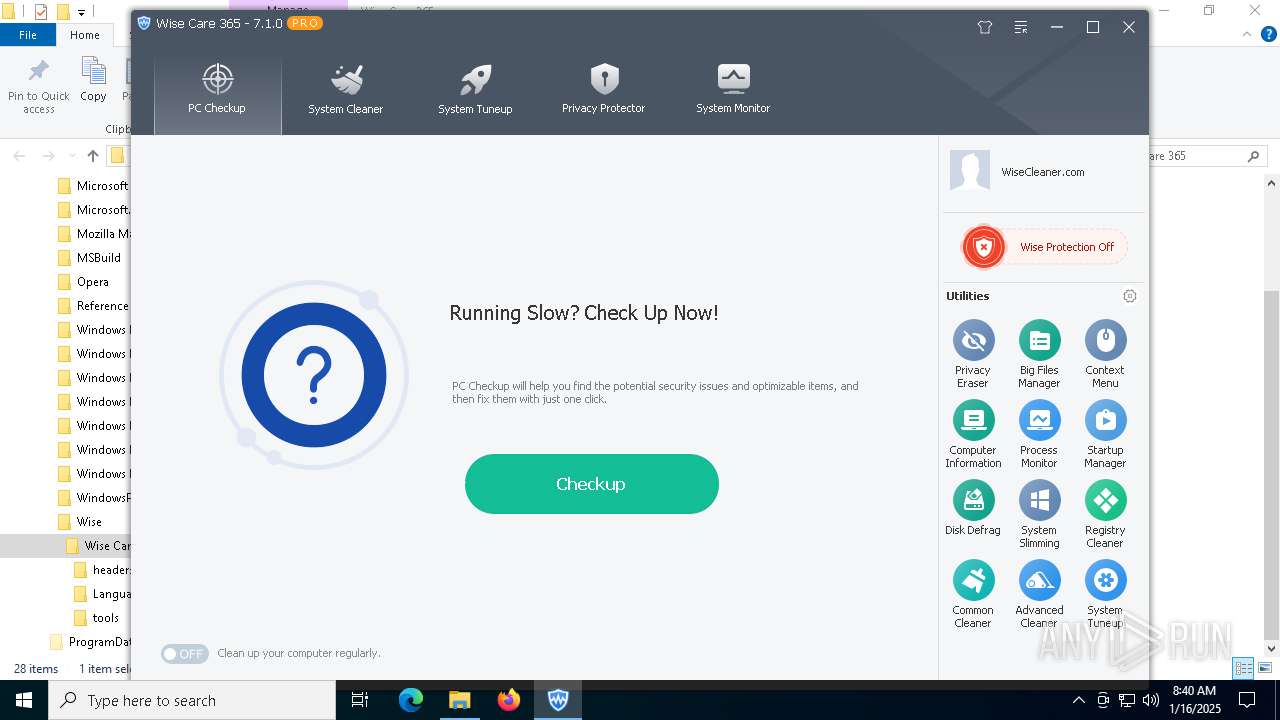Launch the Process Monitor utility
1280x720 pixels.
click(x=1039, y=434)
